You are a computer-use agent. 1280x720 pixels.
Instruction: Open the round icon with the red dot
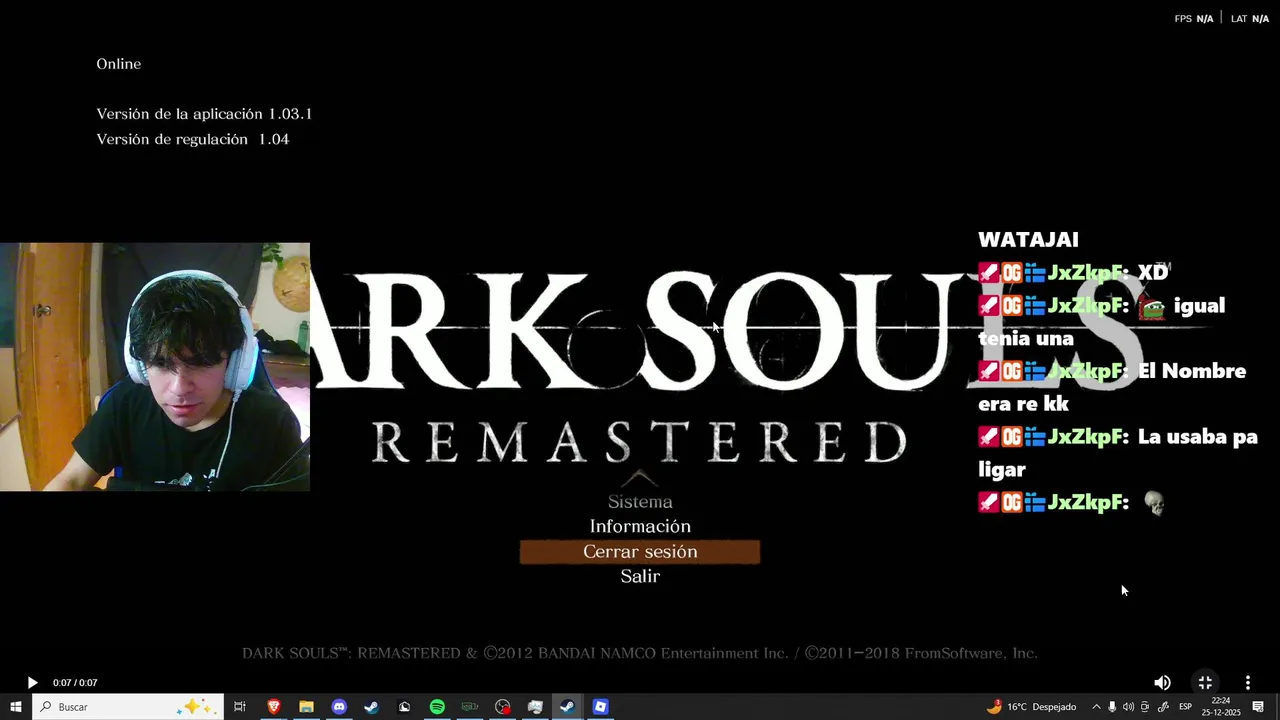click(x=502, y=707)
